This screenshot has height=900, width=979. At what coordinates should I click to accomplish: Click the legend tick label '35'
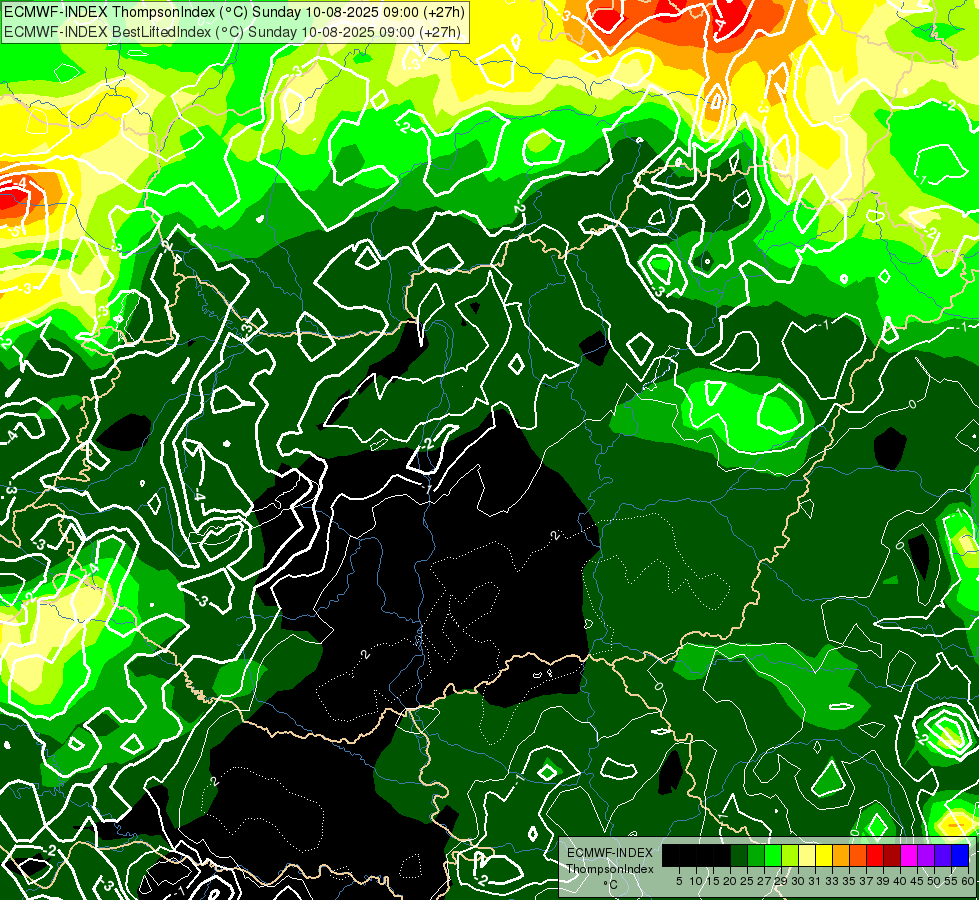(850, 881)
